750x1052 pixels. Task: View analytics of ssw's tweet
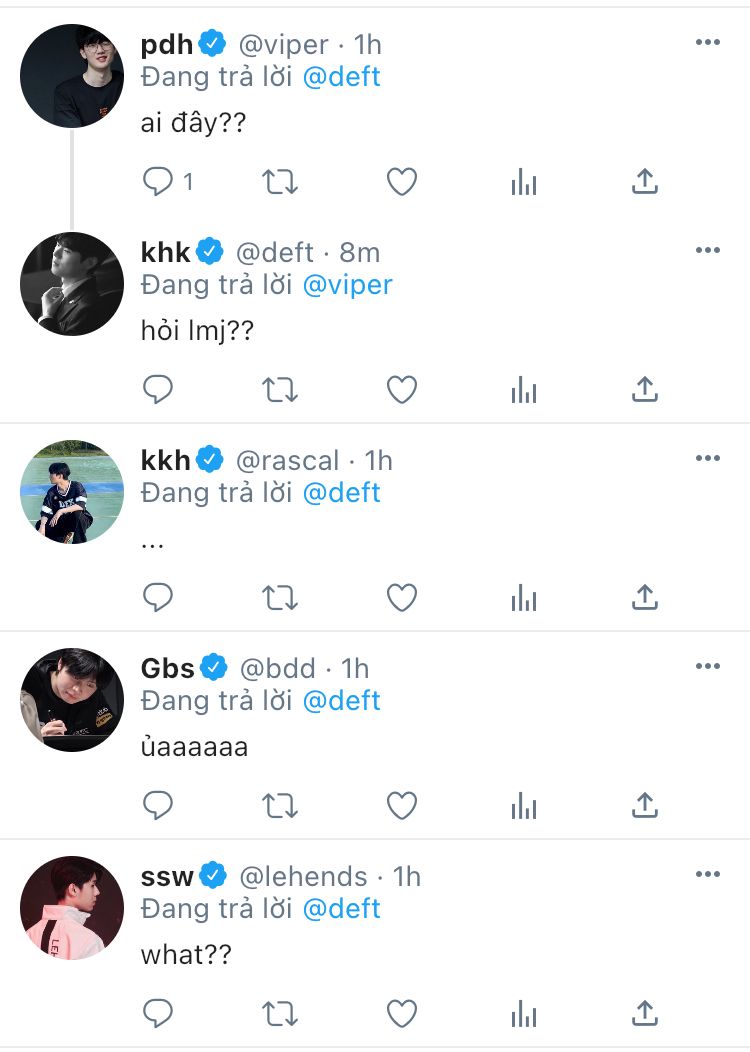pos(524,1013)
